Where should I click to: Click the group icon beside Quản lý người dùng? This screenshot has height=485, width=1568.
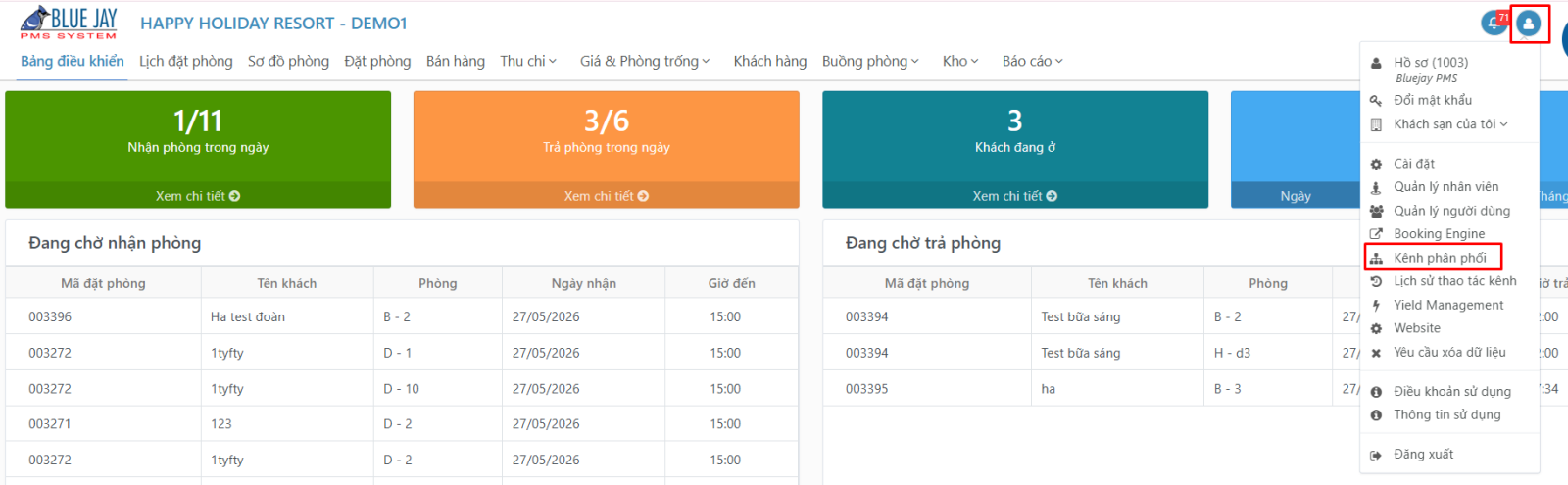[x=1376, y=211]
